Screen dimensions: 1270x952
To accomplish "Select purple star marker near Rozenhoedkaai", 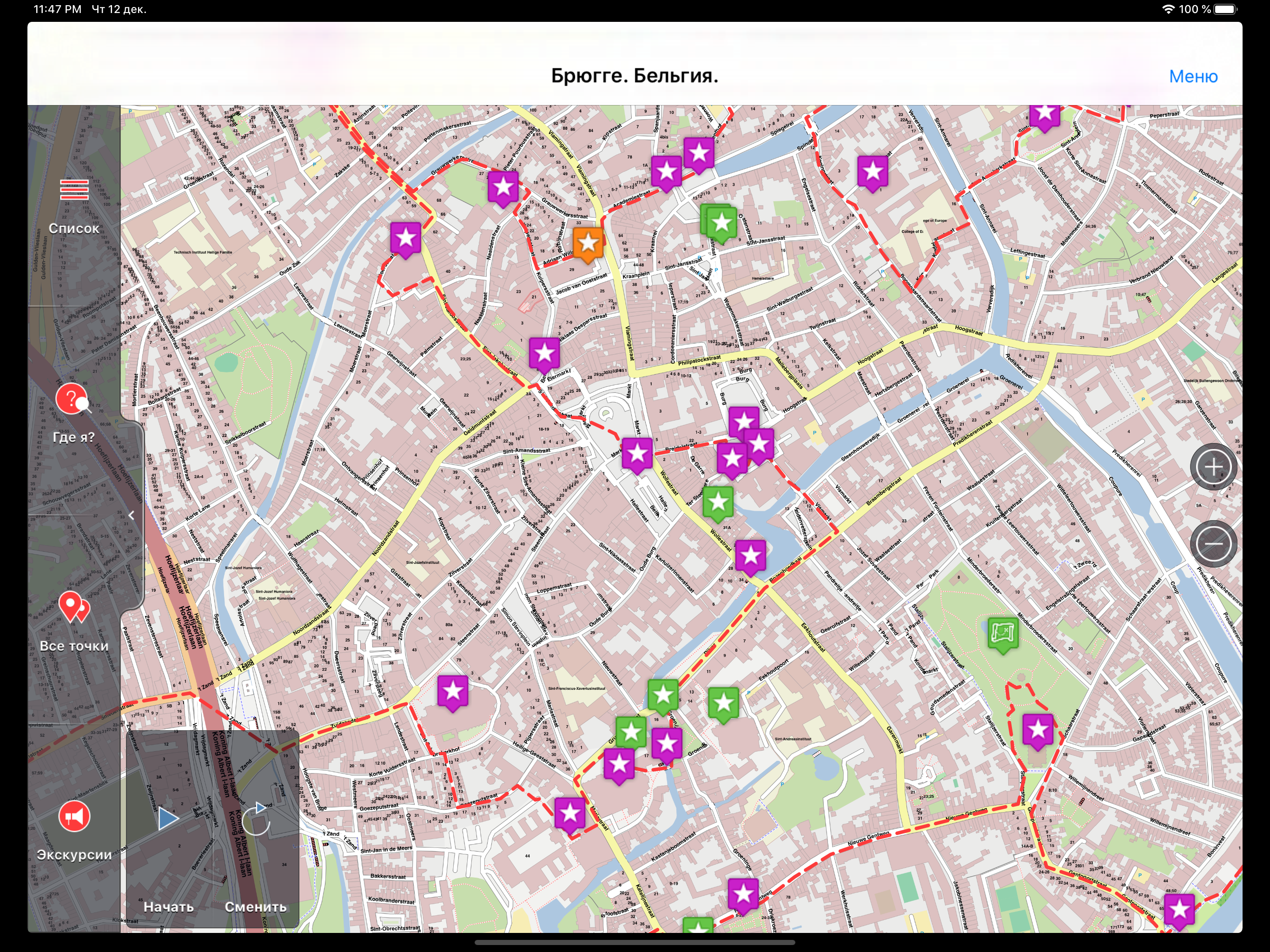I will coord(750,557).
